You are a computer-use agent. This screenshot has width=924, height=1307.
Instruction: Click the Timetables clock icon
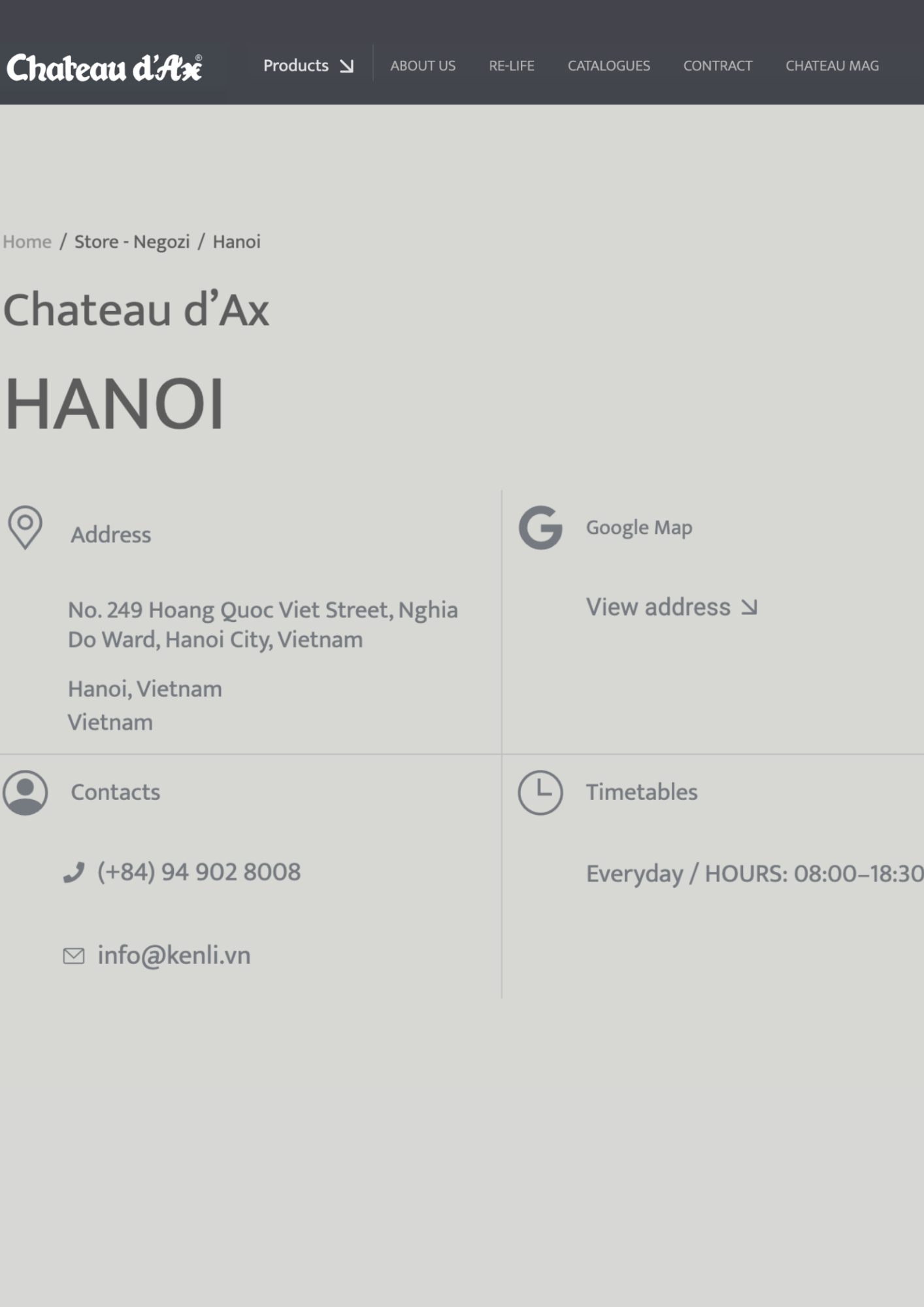[x=540, y=793]
